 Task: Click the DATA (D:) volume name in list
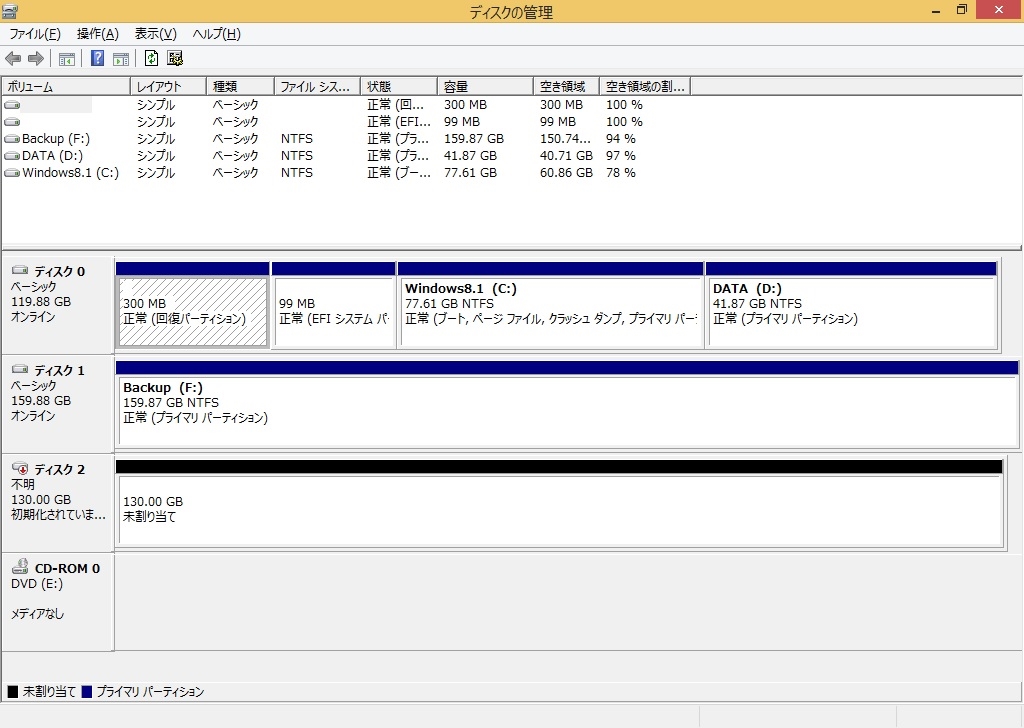pos(52,155)
